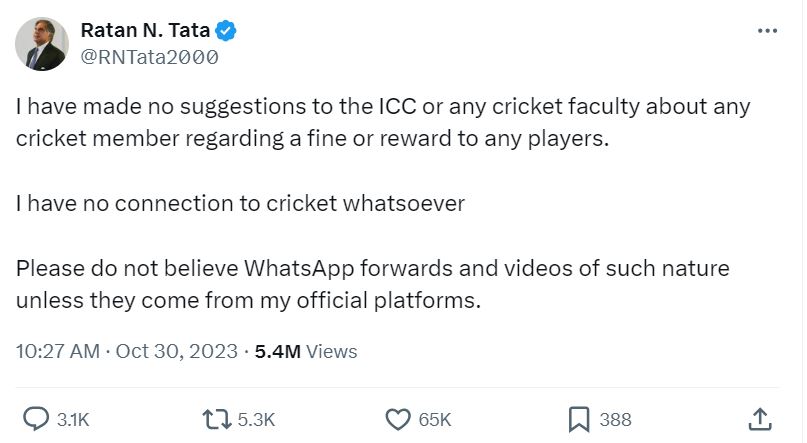807x443 pixels.
Task: Like the tweet with heart icon
Action: click(398, 419)
